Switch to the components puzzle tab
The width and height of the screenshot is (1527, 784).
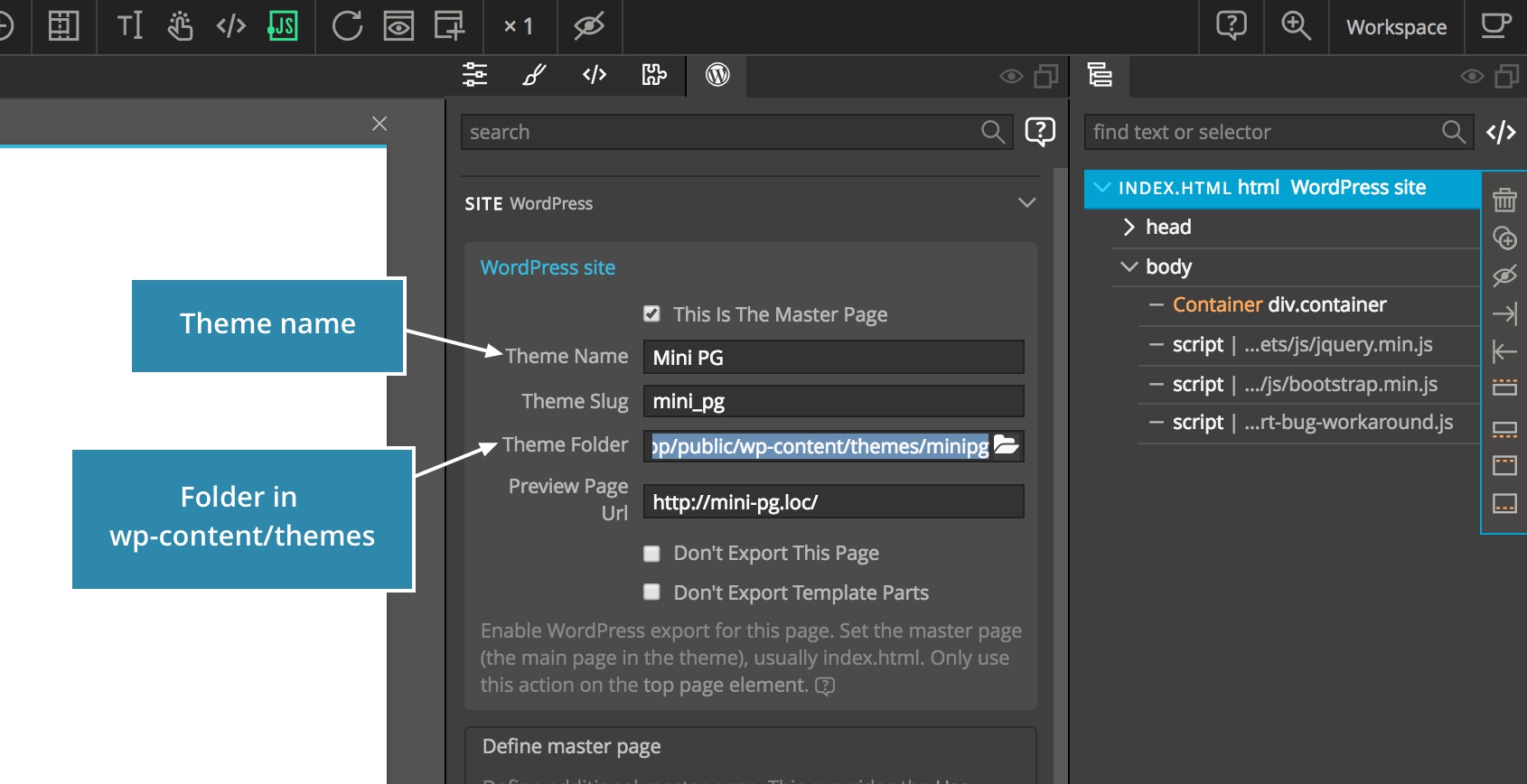tap(654, 75)
